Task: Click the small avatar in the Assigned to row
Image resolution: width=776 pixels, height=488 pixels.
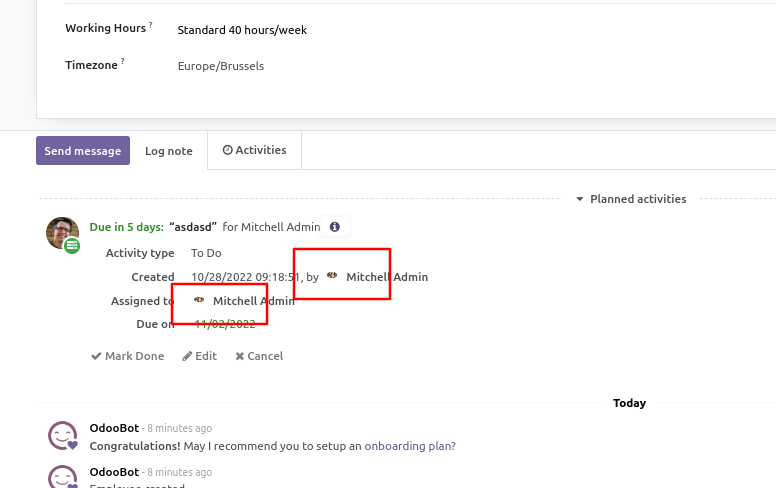Action: (x=199, y=299)
